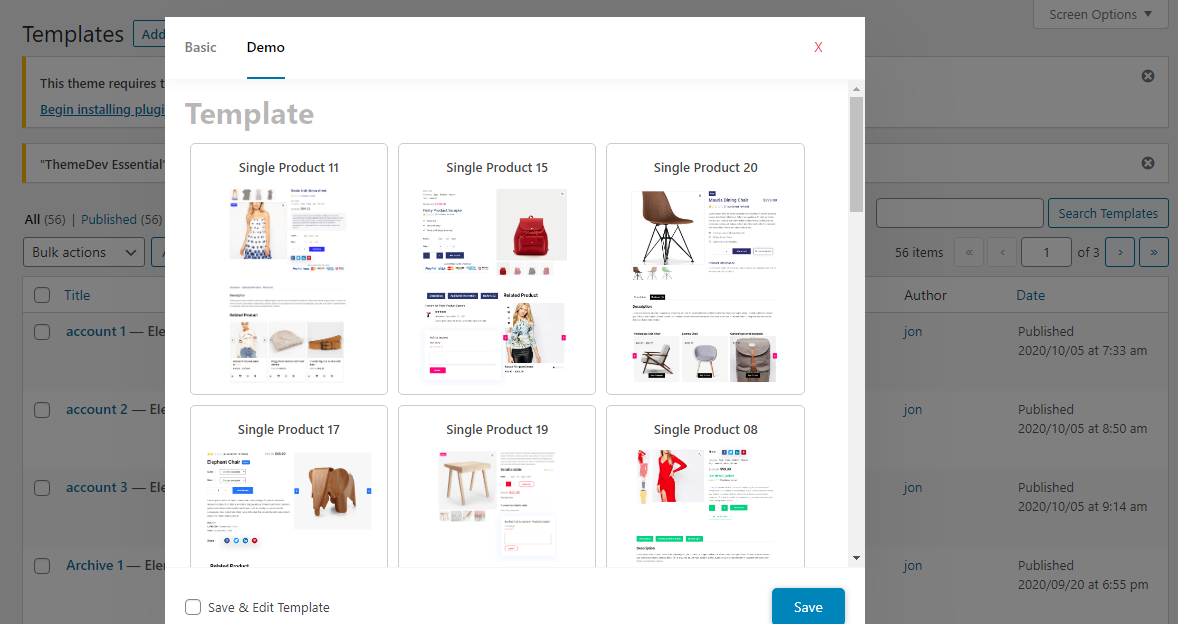1178x628 pixels.
Task: Click author jon in account 3 row
Action: 913,488
